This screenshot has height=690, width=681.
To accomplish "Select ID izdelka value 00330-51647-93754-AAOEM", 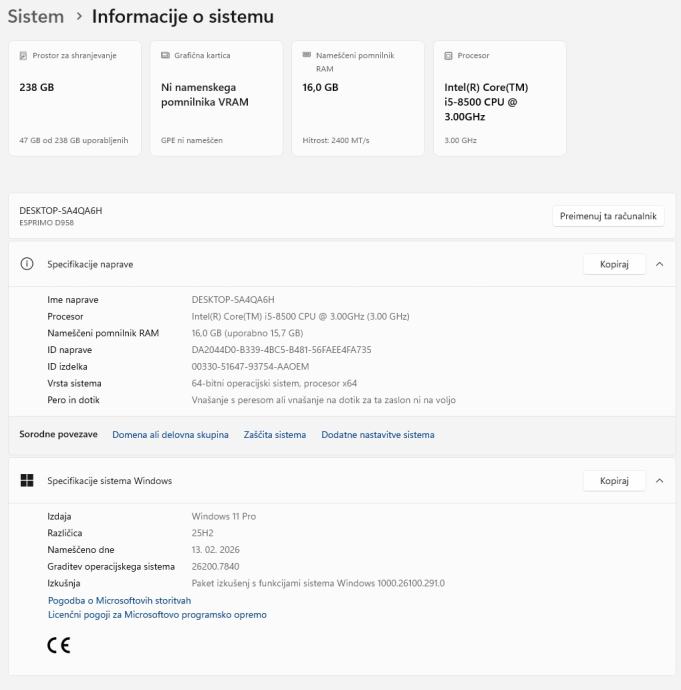I will (250, 367).
